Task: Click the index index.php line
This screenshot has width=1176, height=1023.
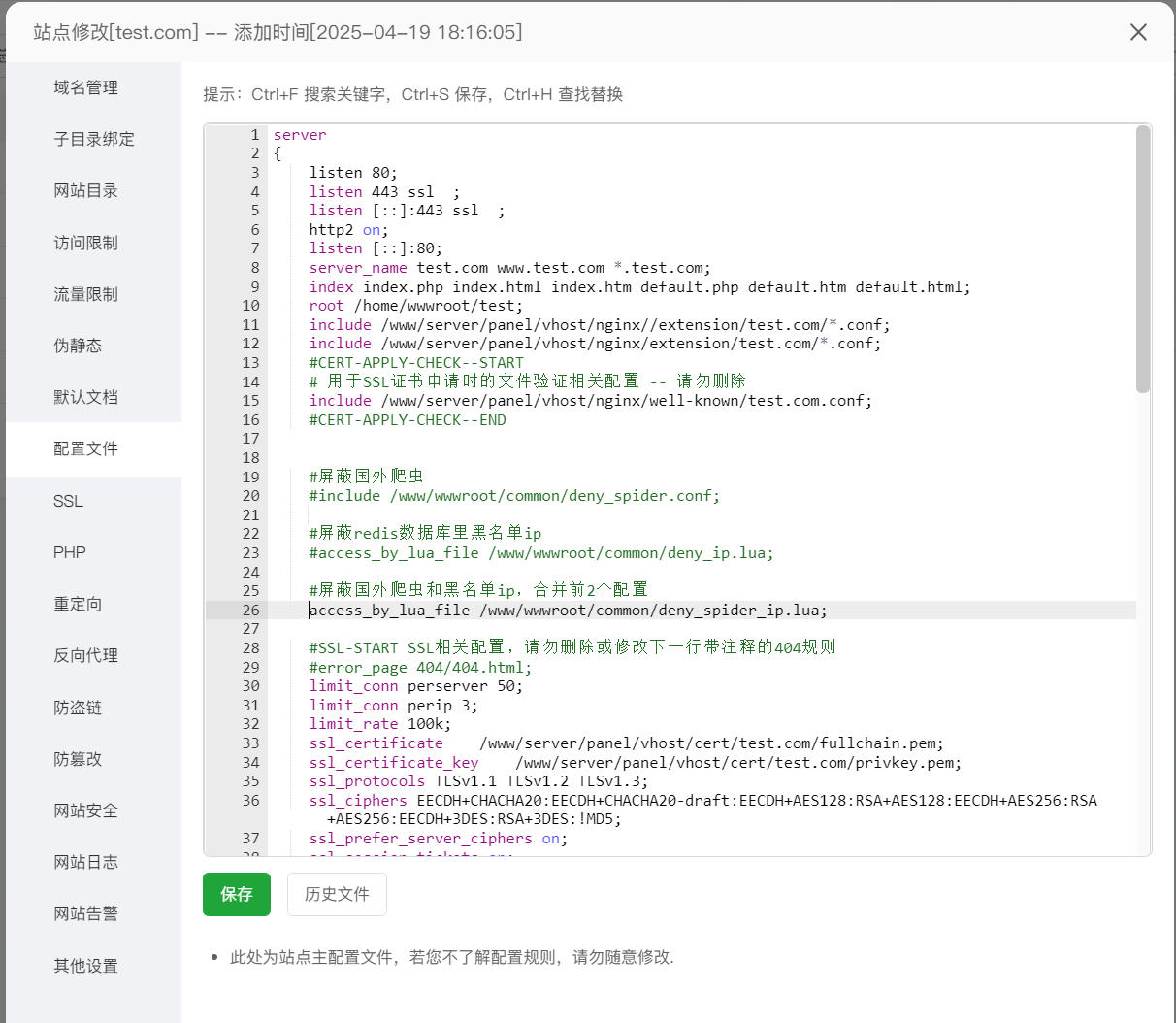Action: click(639, 287)
